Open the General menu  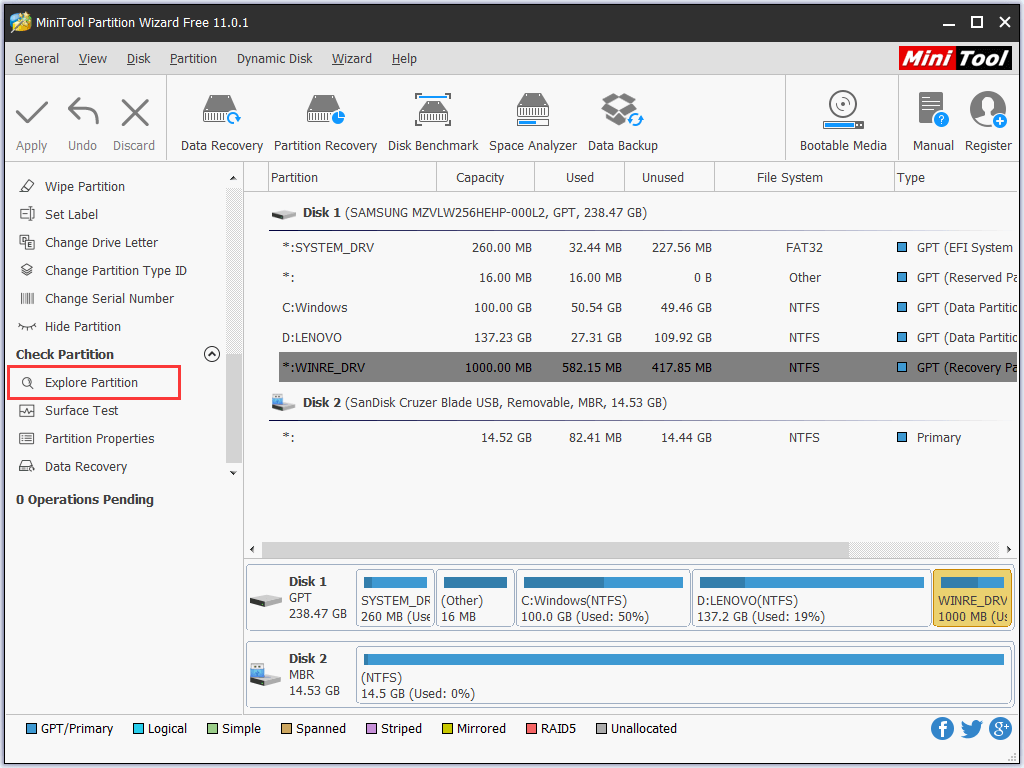[x=37, y=59]
